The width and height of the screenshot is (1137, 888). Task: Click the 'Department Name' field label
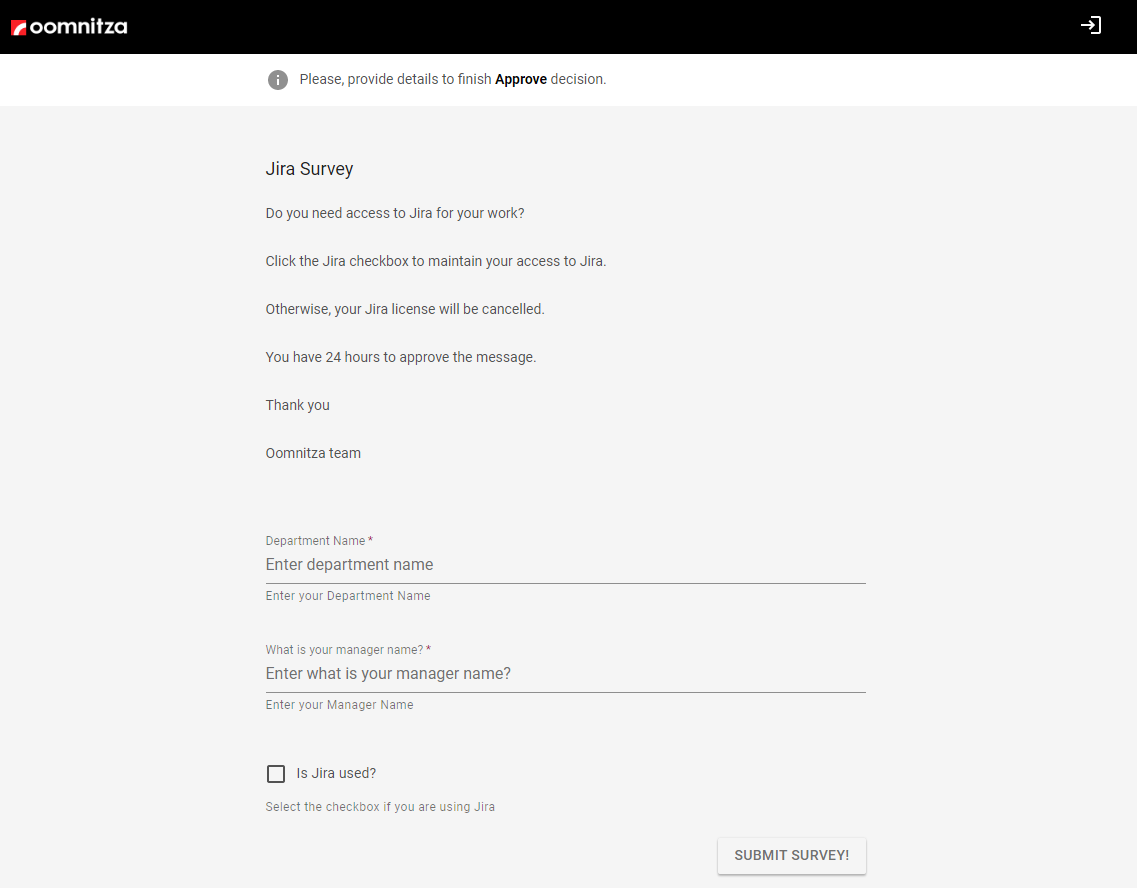pos(315,541)
